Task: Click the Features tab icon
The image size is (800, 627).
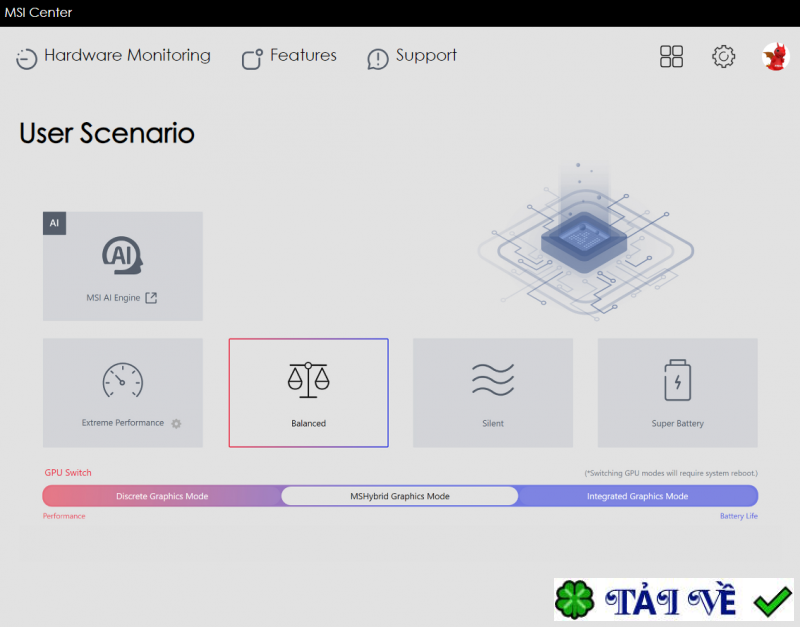Action: 252,59
